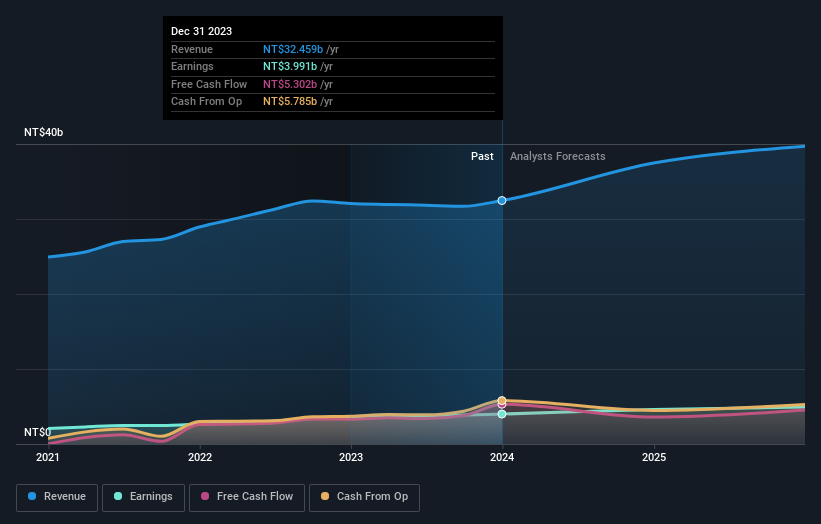Click the Free Cash Flow label in tooltip
Viewport: 821px width, 524px height.
point(209,84)
